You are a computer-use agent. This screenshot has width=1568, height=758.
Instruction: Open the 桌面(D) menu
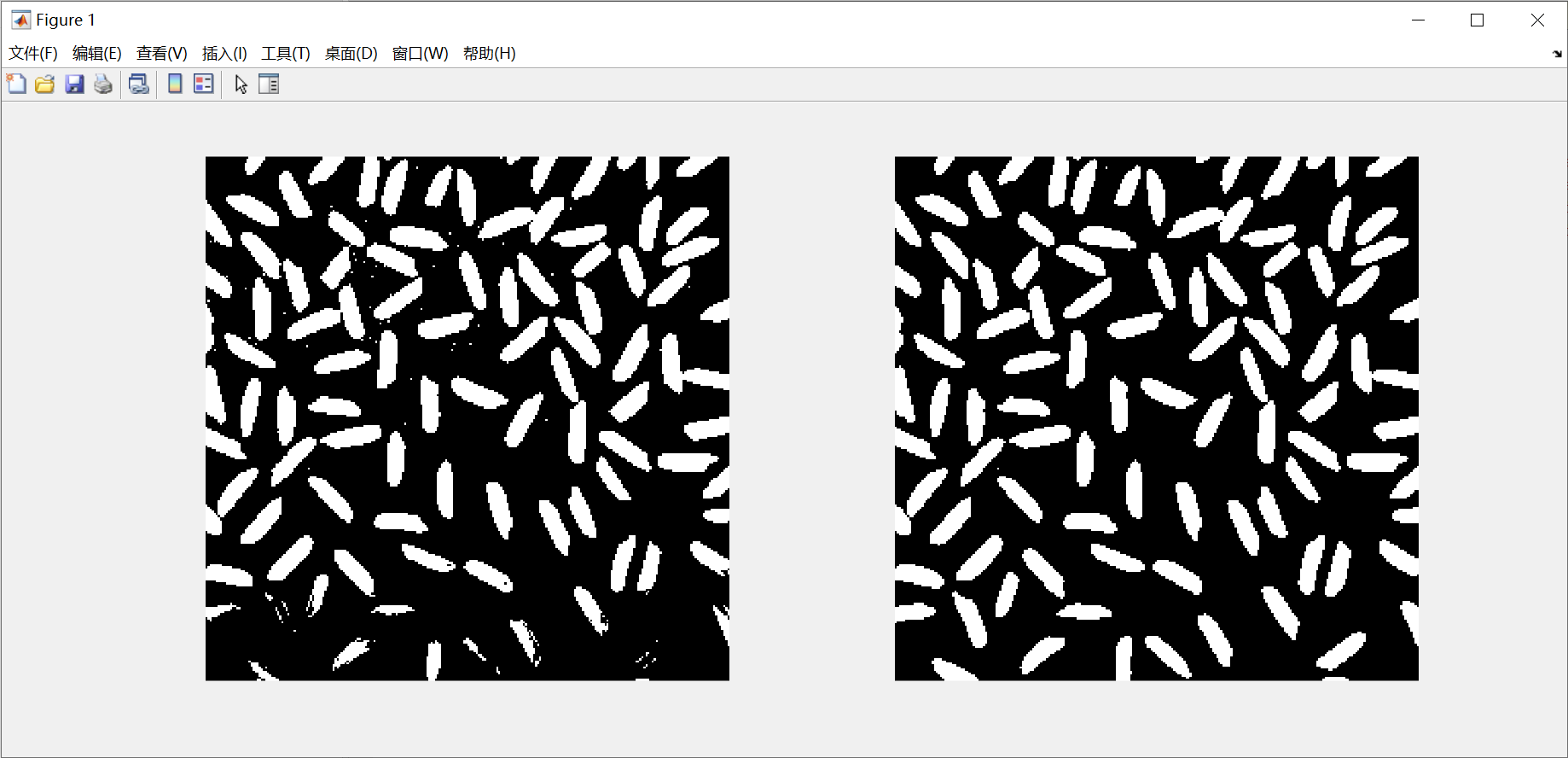tap(351, 54)
